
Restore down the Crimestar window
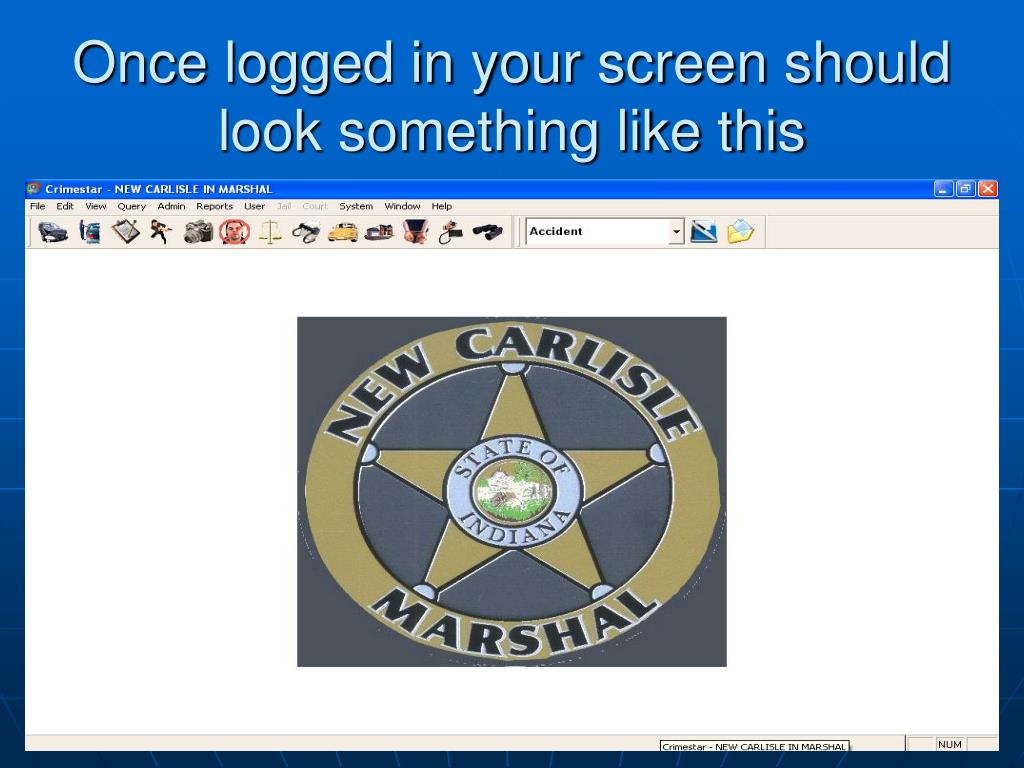pos(965,189)
